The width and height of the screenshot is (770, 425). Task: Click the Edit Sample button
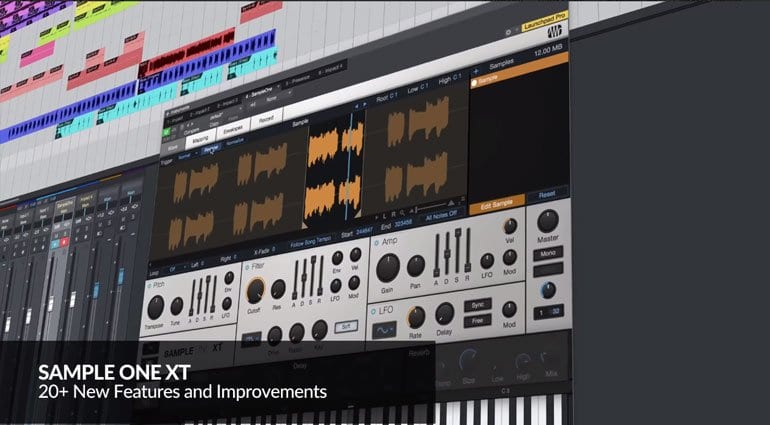coord(496,205)
